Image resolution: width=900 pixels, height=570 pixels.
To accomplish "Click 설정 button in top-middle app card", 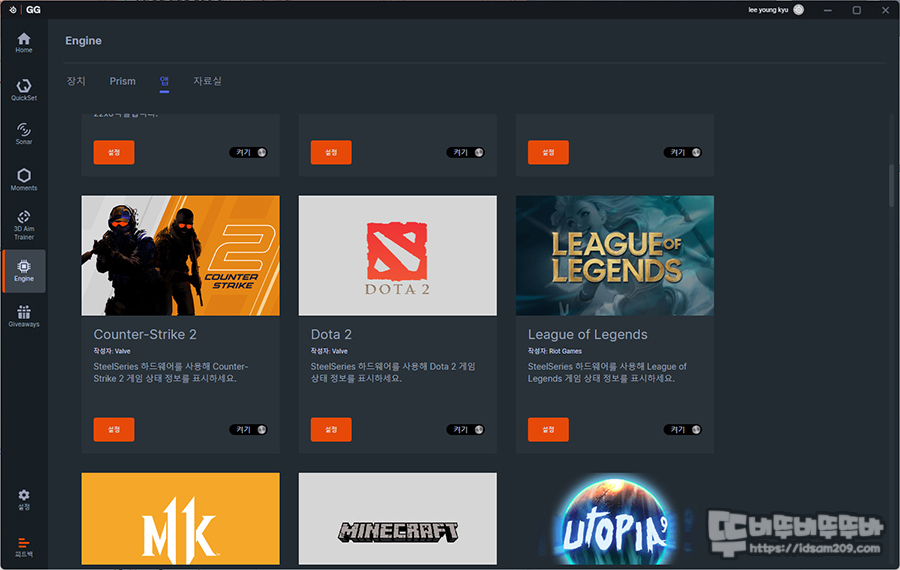I will click(331, 152).
